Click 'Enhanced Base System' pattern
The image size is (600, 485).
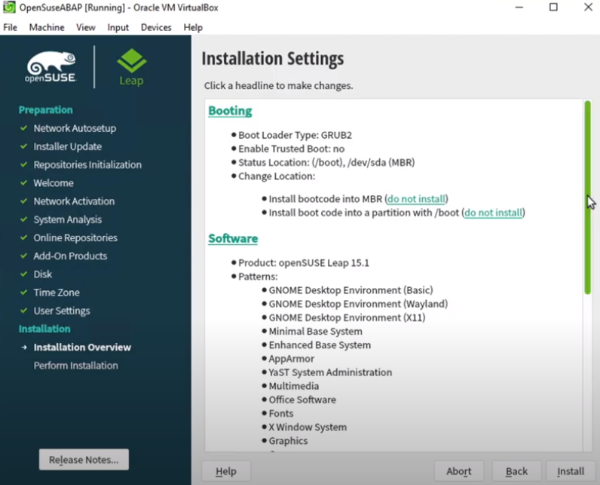tap(320, 345)
